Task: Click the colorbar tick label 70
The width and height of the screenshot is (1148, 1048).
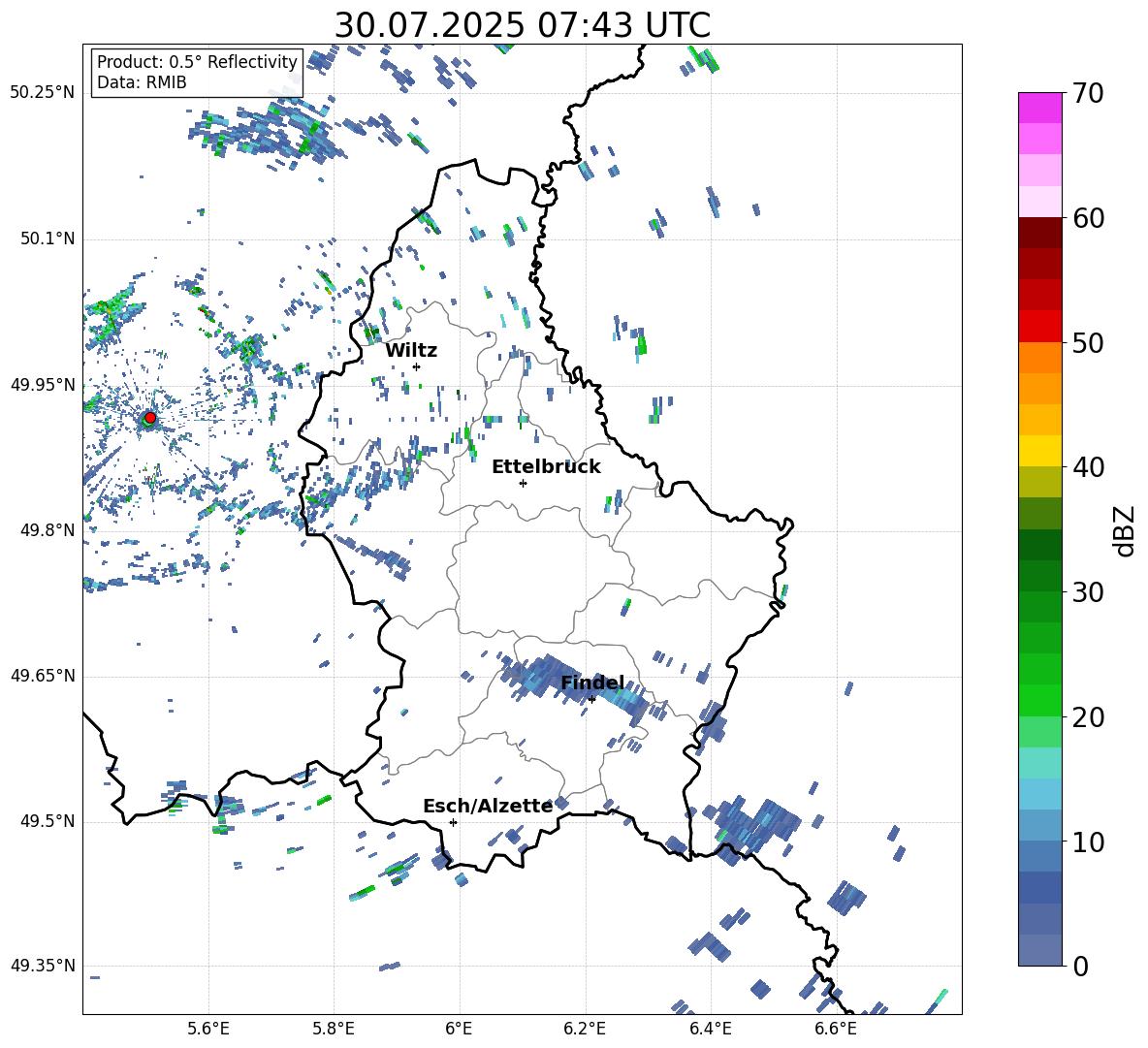Action: point(1089,94)
